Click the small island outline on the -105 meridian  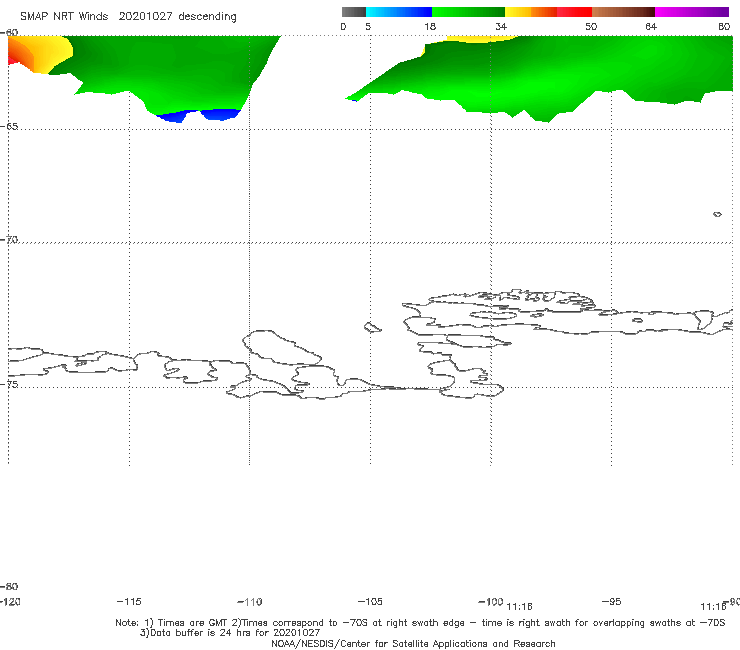(372, 327)
